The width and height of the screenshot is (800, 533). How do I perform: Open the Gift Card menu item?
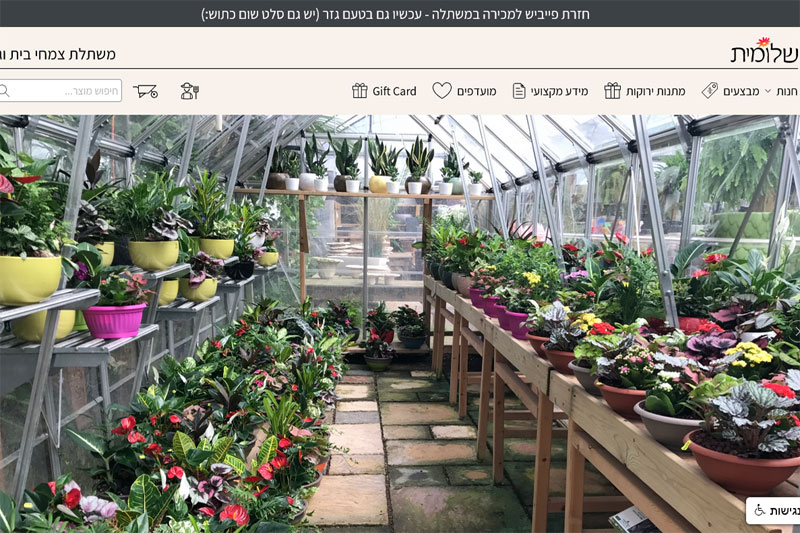(394, 91)
